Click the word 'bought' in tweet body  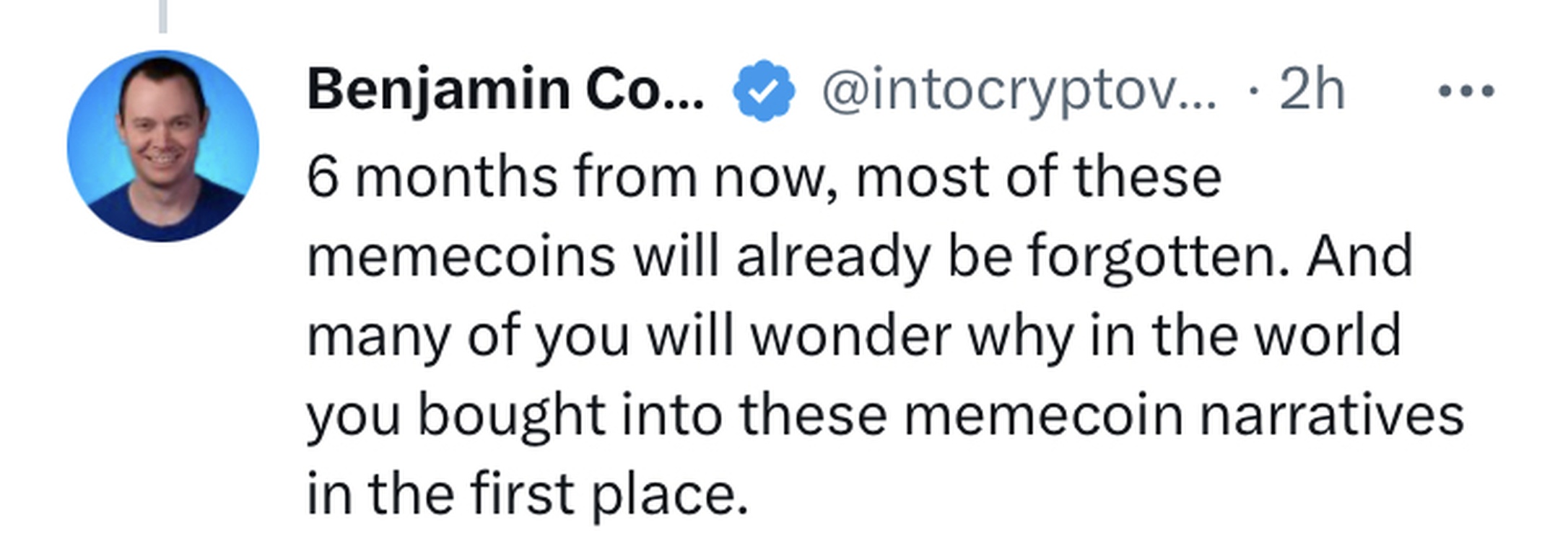coord(511,415)
